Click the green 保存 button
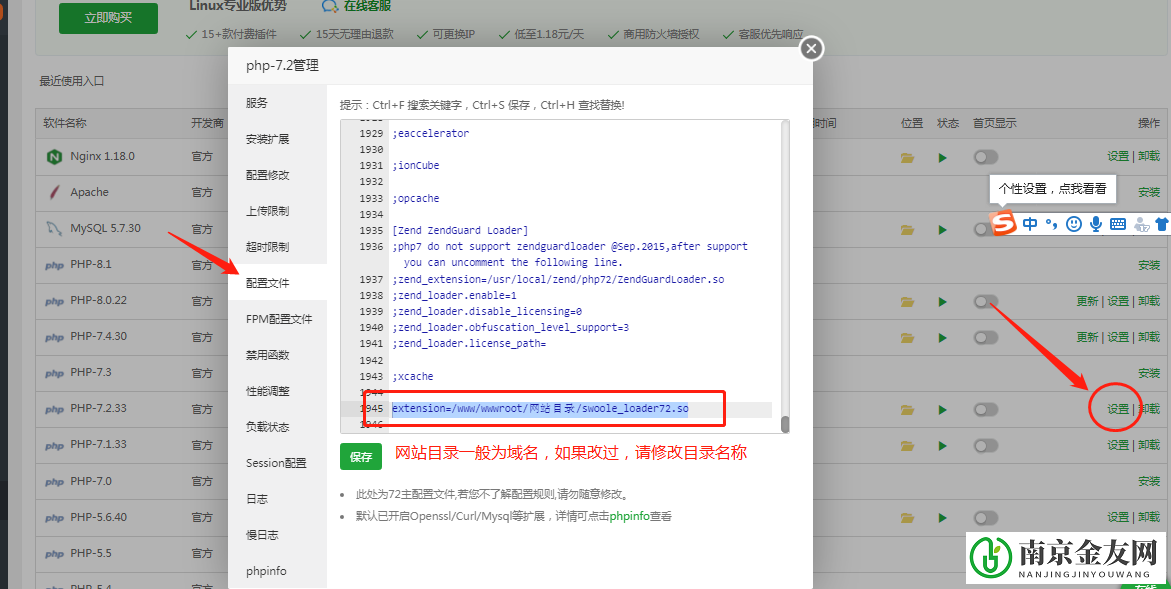The height and width of the screenshot is (589, 1171). click(361, 456)
